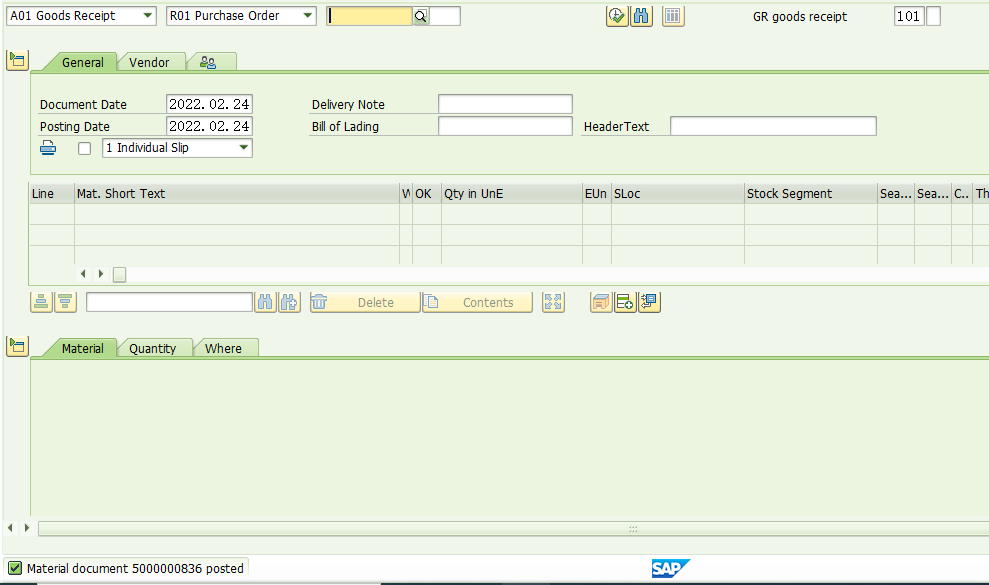Switch to the Quantity detail tab
989x585 pixels.
pyautogui.click(x=153, y=348)
